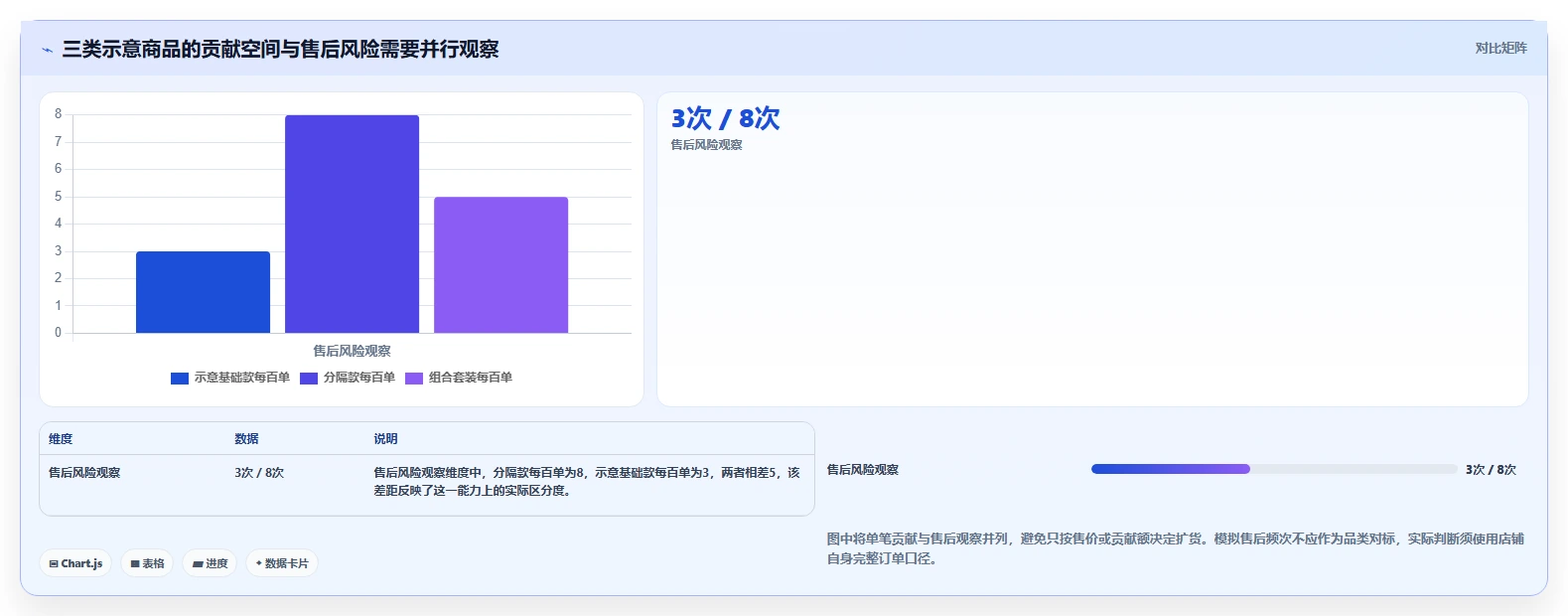This screenshot has width=1568, height=616.
Task: Click the Chart.js tag chip
Action: click(x=75, y=563)
